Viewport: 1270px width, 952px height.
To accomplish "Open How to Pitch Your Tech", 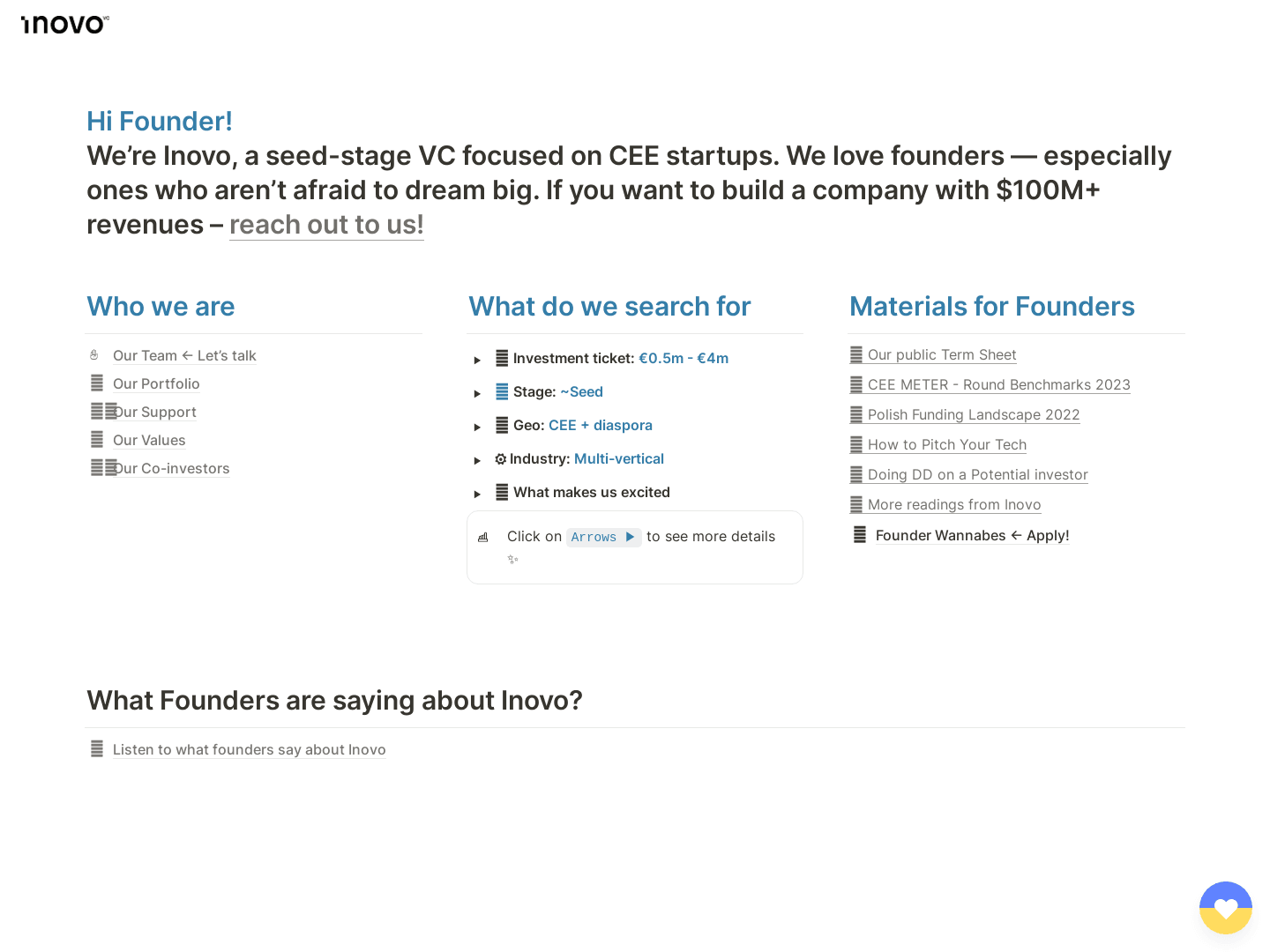I will click(946, 444).
